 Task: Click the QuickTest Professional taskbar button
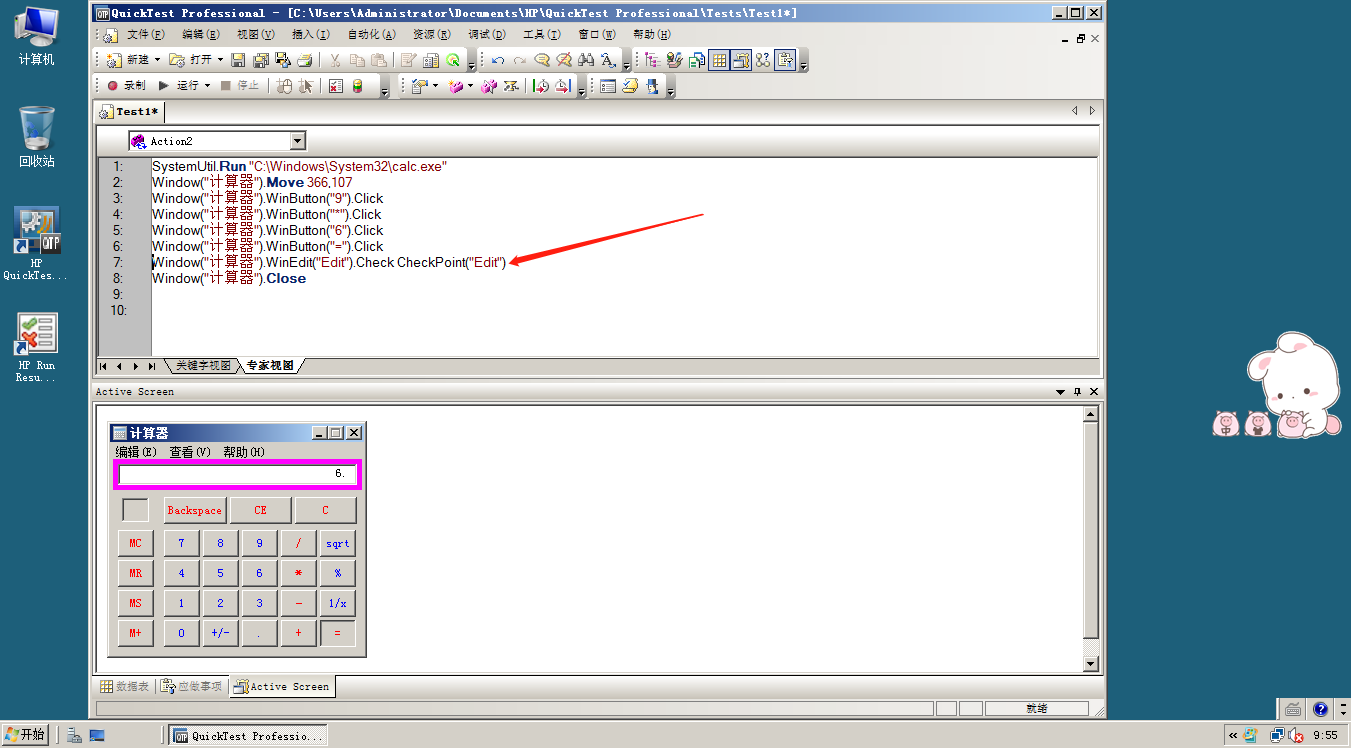click(248, 735)
